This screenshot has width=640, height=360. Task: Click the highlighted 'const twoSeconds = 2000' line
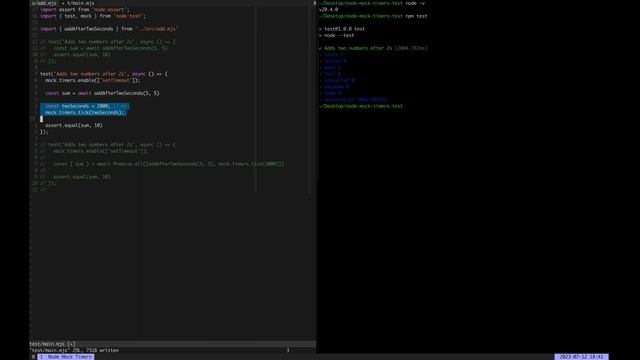click(84, 106)
